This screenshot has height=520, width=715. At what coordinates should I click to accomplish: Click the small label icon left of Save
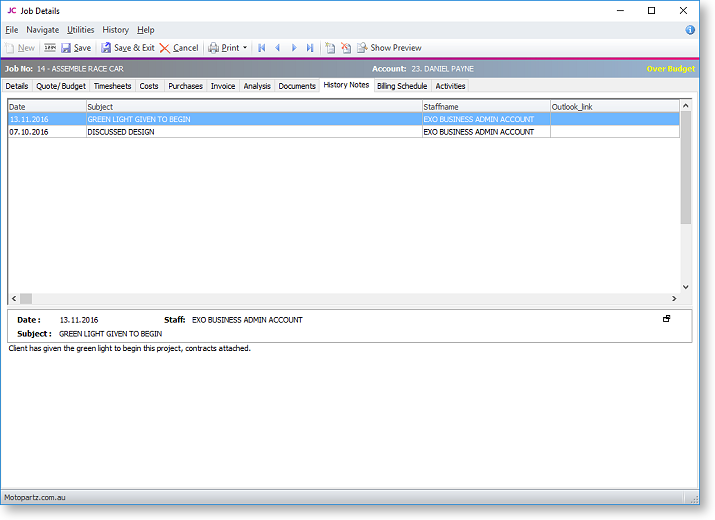50,48
